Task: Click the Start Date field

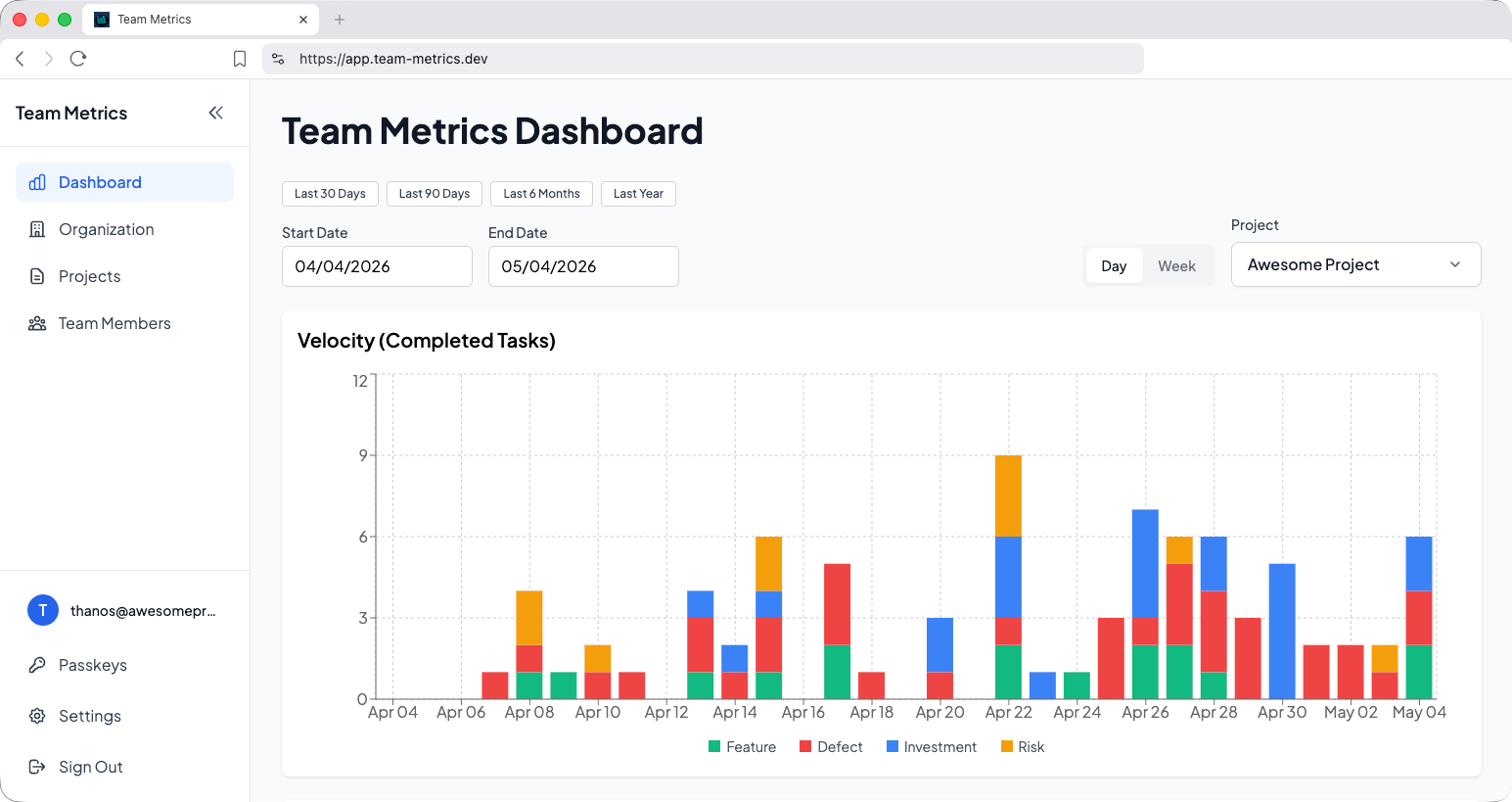Action: 377,266
